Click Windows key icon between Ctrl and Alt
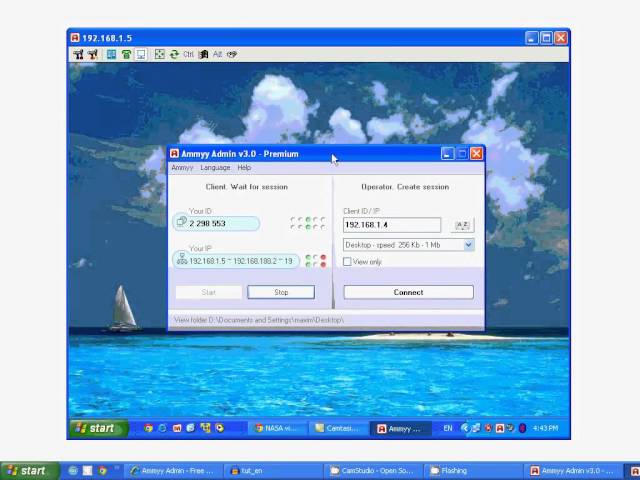The image size is (640, 480). click(203, 54)
